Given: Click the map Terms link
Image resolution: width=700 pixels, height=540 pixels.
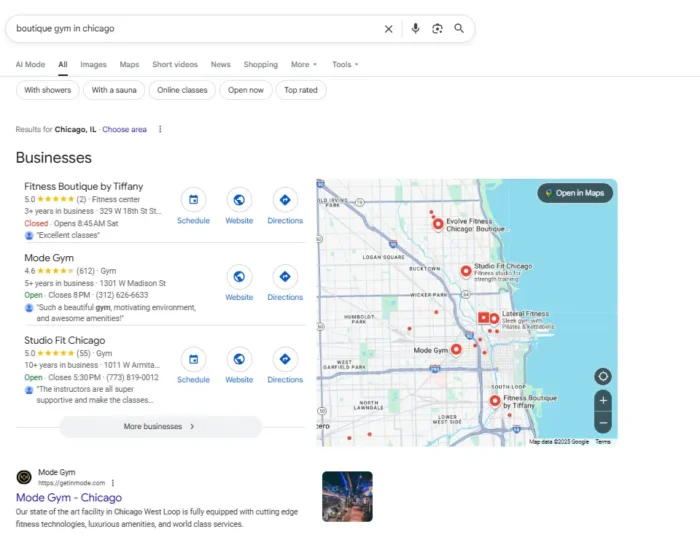Looking at the screenshot, I should click(602, 442).
